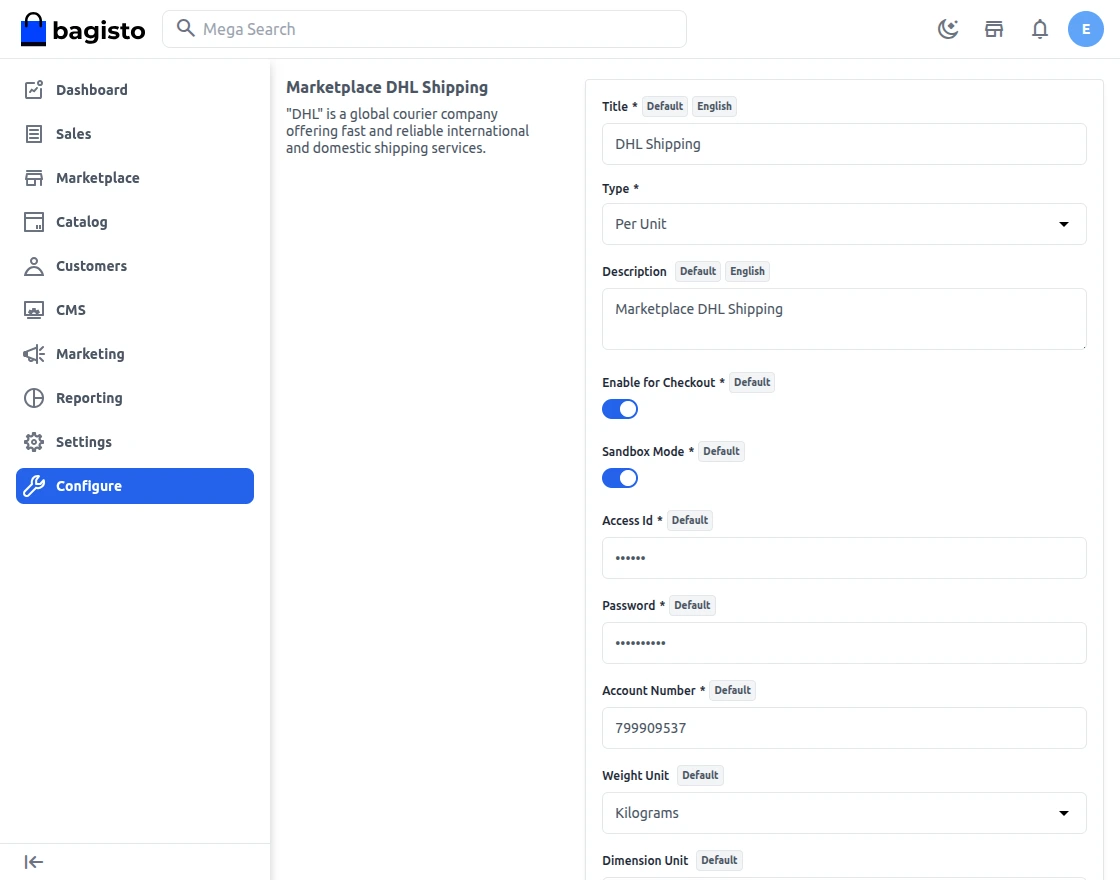Open the Type dropdown showing Per Unit

tap(844, 224)
